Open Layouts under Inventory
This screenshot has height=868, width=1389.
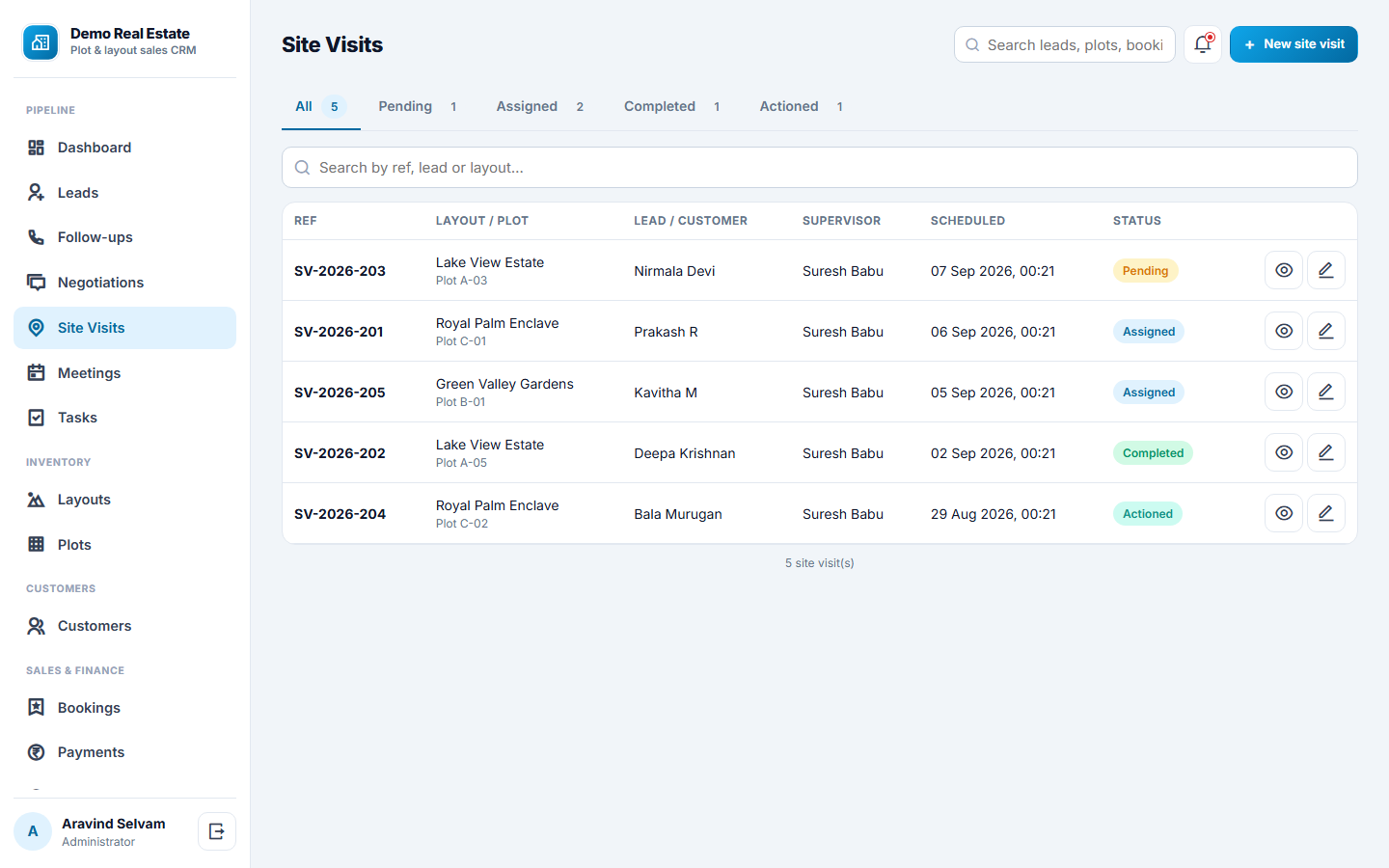pyautogui.click(x=124, y=500)
